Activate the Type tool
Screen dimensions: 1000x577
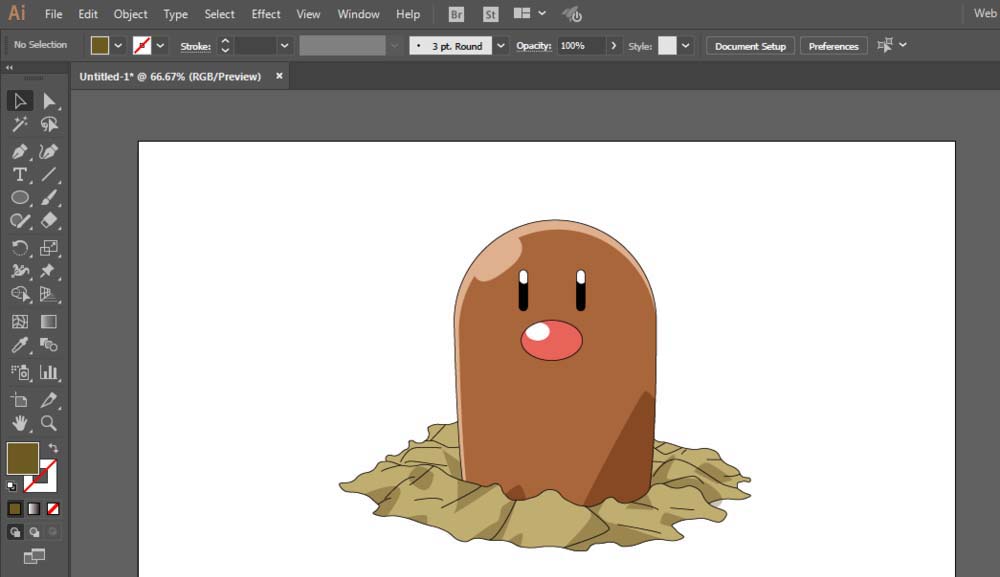click(x=19, y=175)
